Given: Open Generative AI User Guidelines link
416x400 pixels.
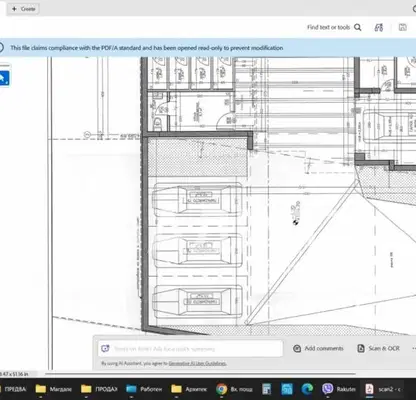Looking at the screenshot, I should tap(198, 363).
